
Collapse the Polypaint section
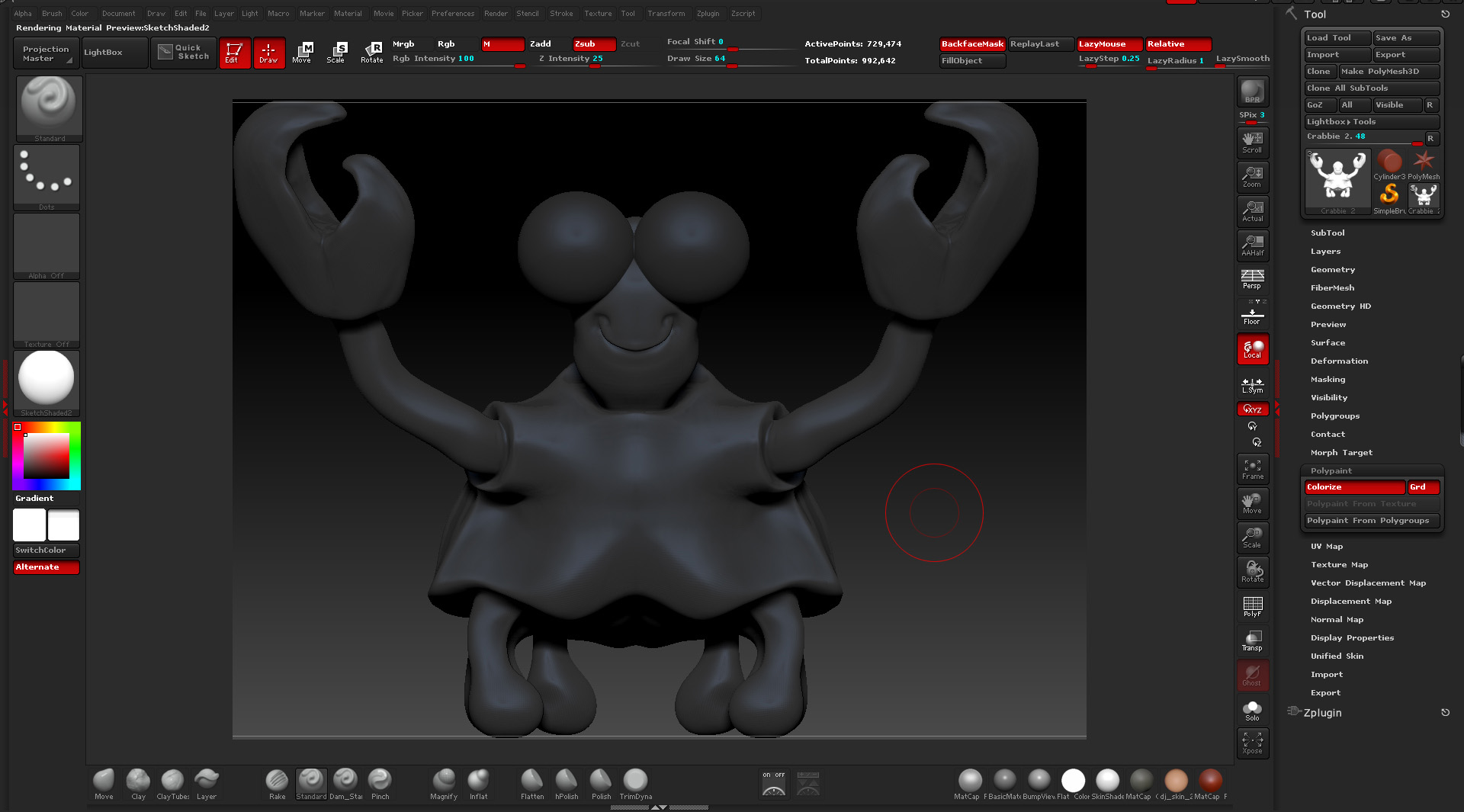pos(1331,471)
